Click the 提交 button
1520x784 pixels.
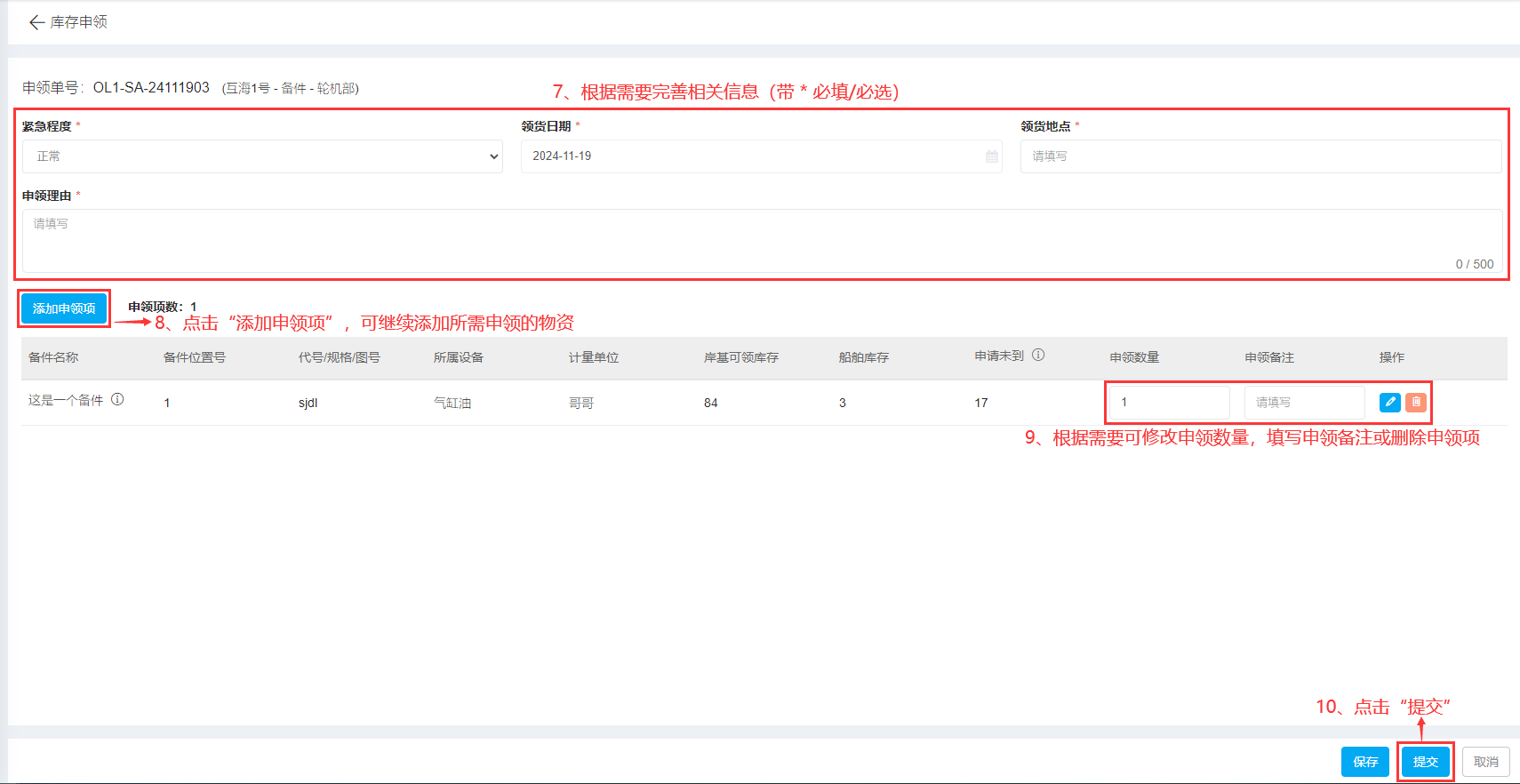pyautogui.click(x=1426, y=762)
